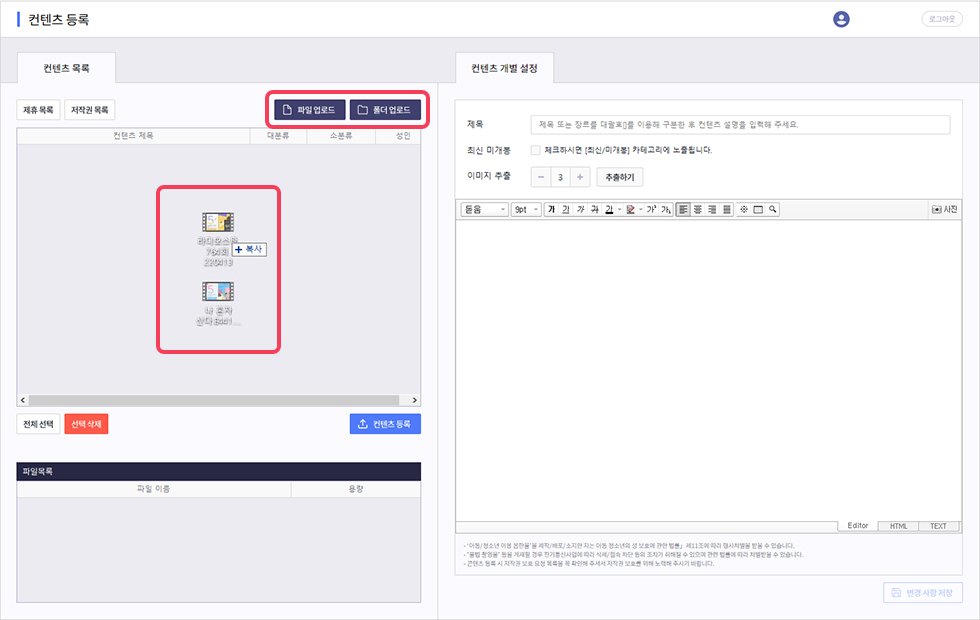Check the 최신 미개봉 checkbox
Screen dimensions: 980x620
click(535, 150)
